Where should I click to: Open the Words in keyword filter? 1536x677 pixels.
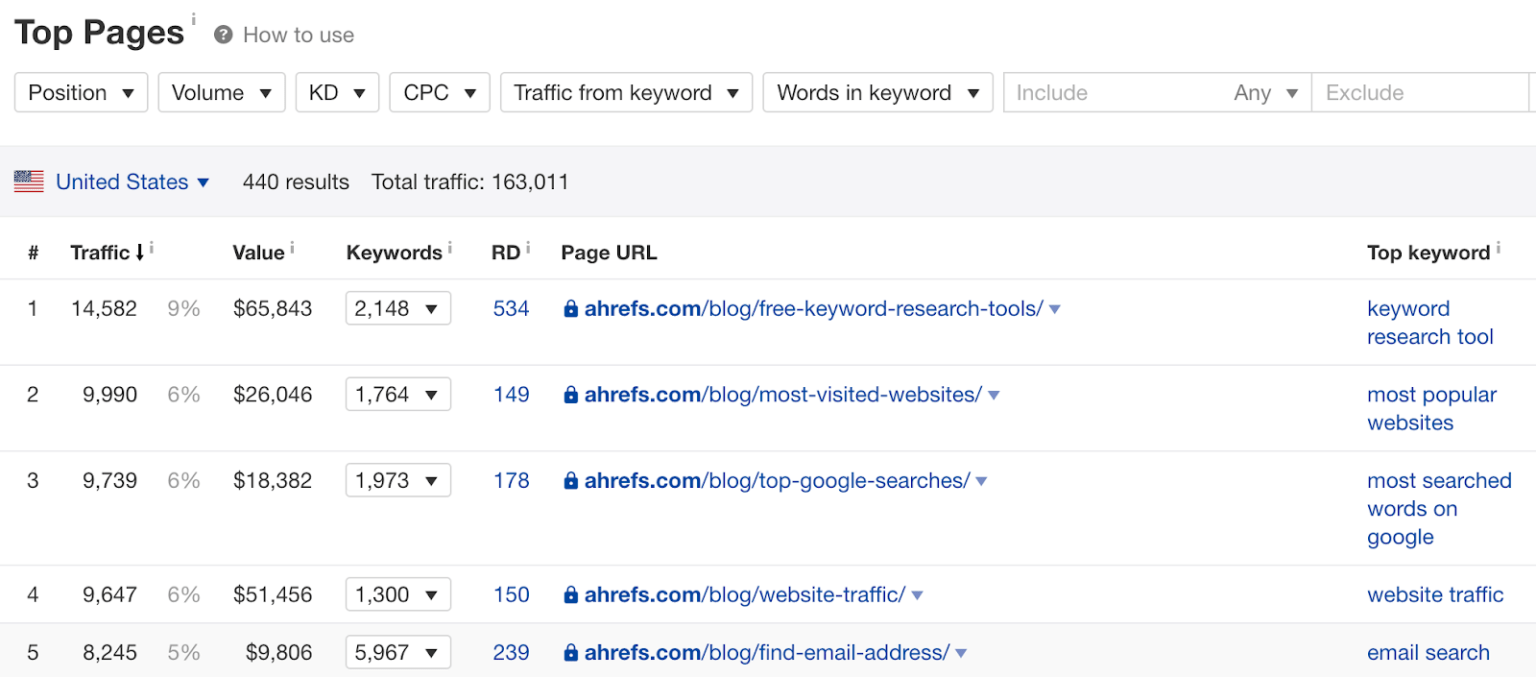[x=877, y=92]
